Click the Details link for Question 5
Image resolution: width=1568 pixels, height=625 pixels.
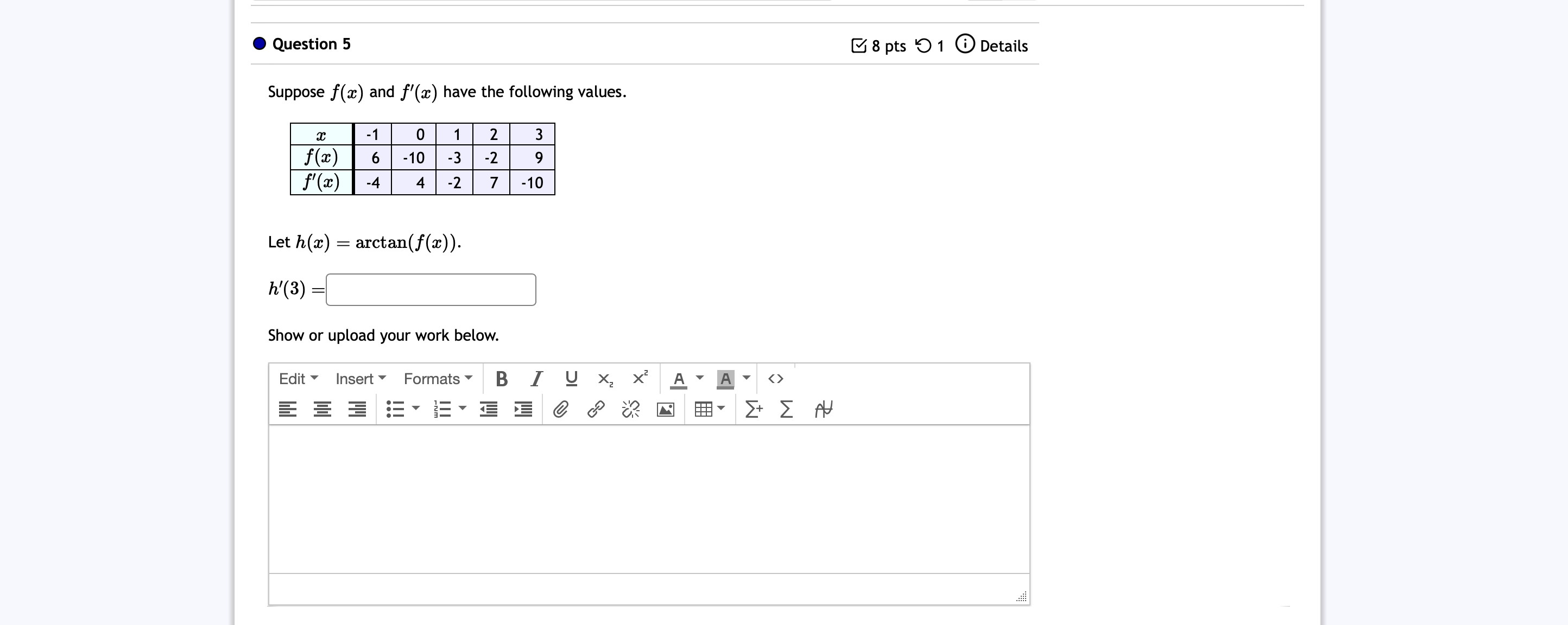1004,45
